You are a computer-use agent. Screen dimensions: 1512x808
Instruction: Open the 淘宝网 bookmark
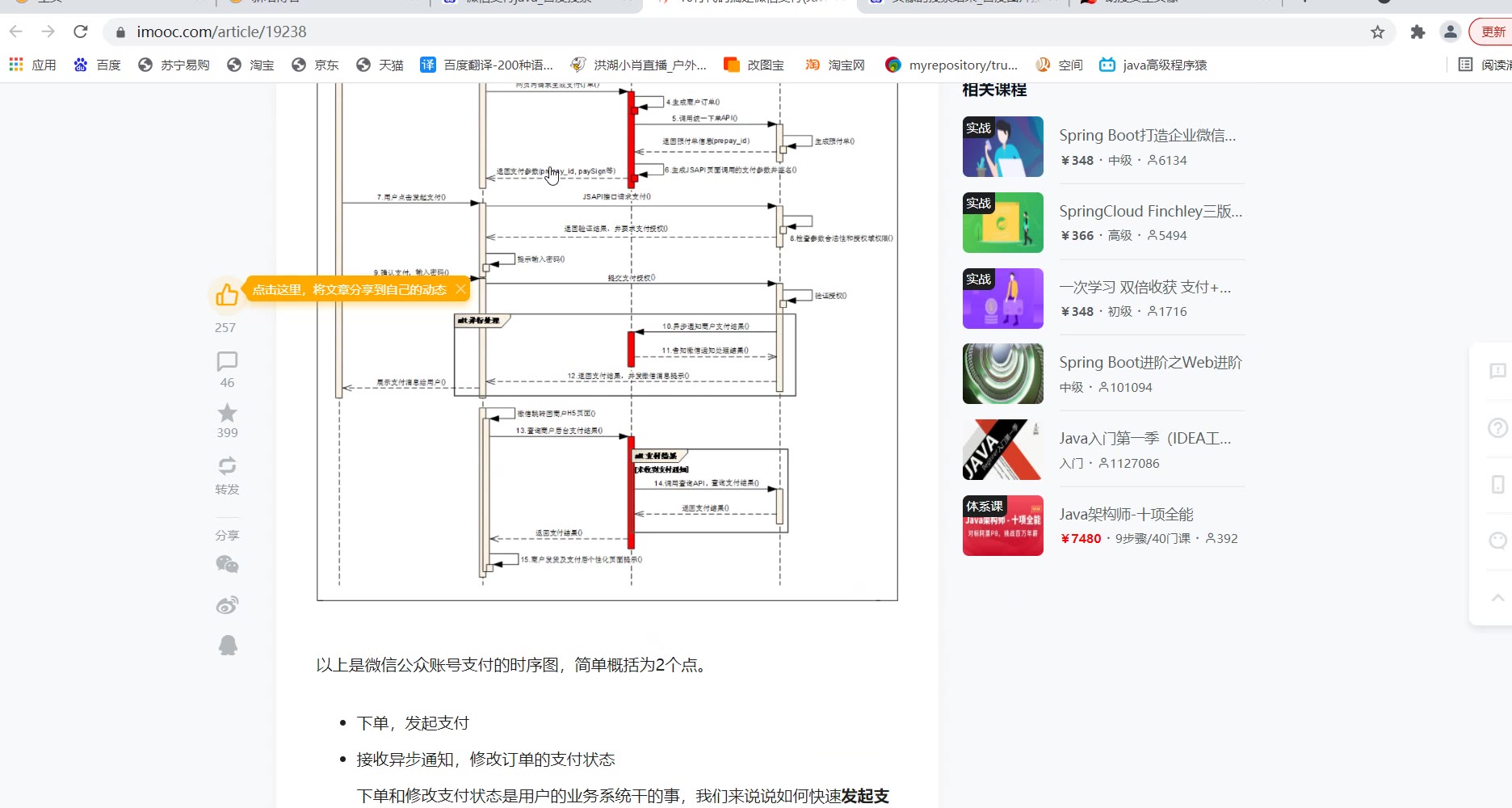834,65
